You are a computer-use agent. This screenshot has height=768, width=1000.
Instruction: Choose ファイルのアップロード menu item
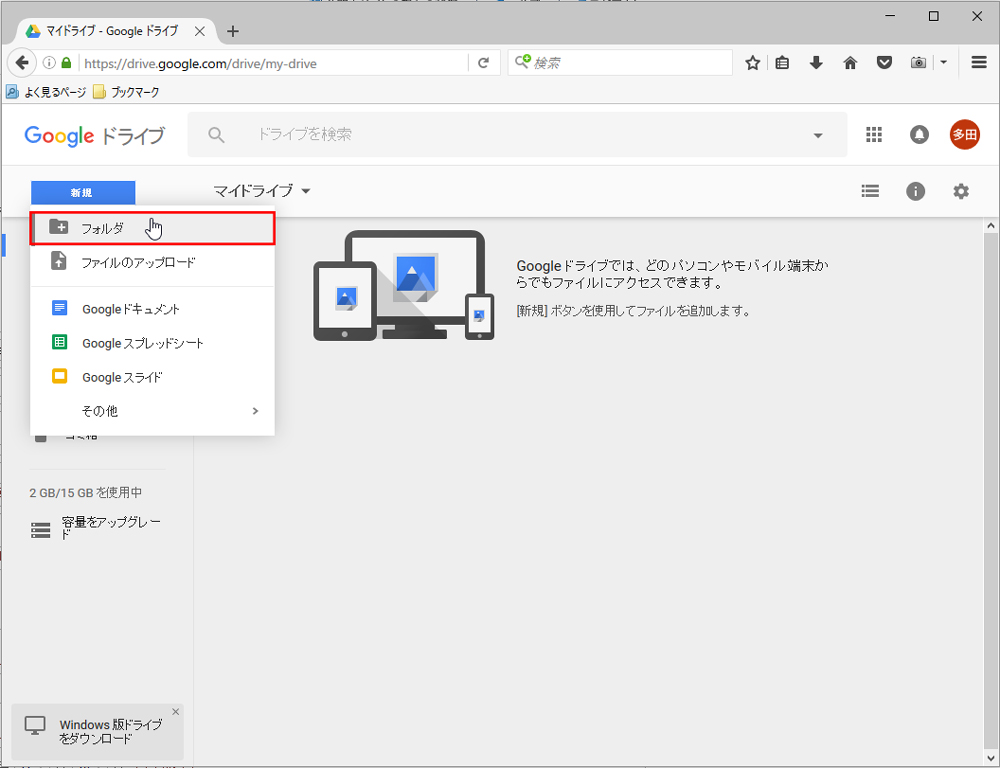click(x=153, y=262)
